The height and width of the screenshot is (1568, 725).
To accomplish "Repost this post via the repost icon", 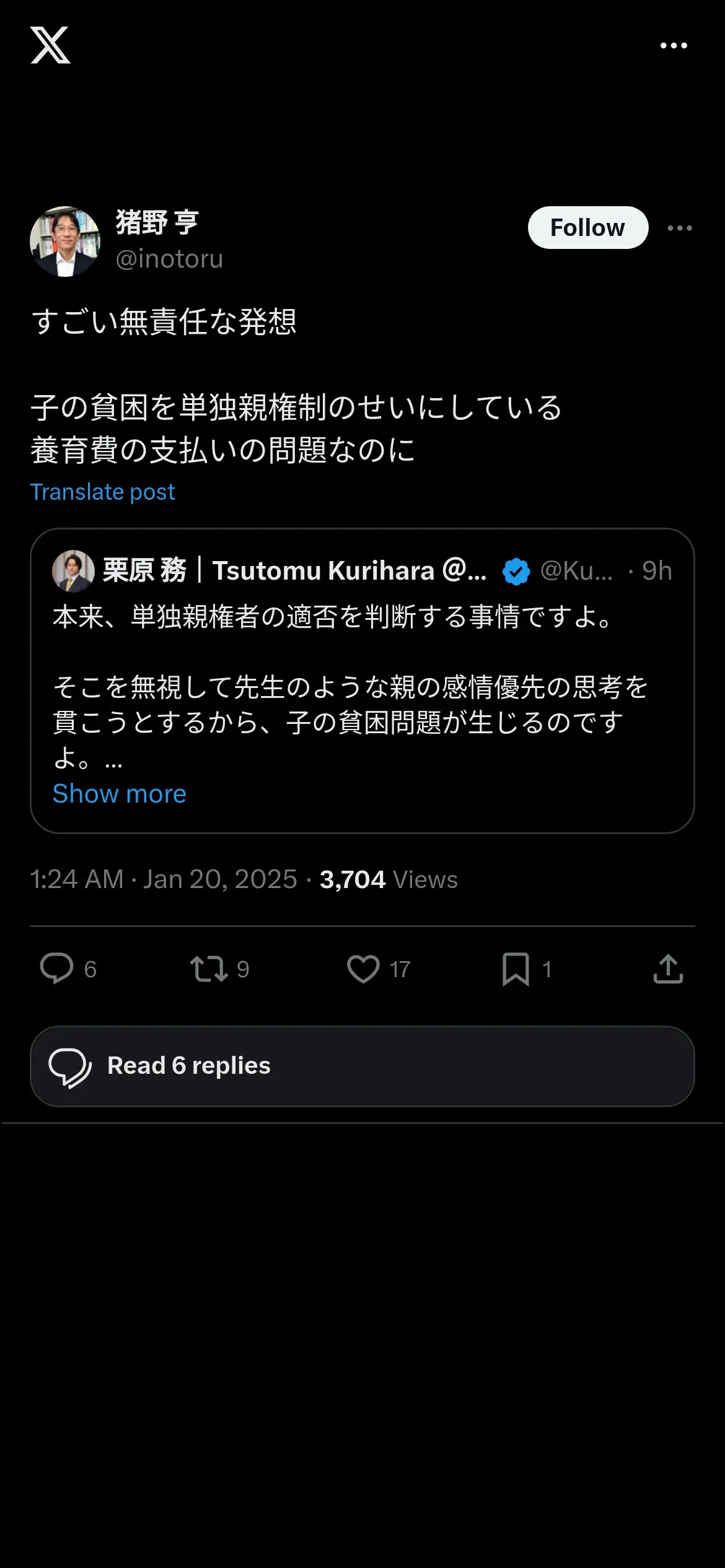I will pos(209,969).
